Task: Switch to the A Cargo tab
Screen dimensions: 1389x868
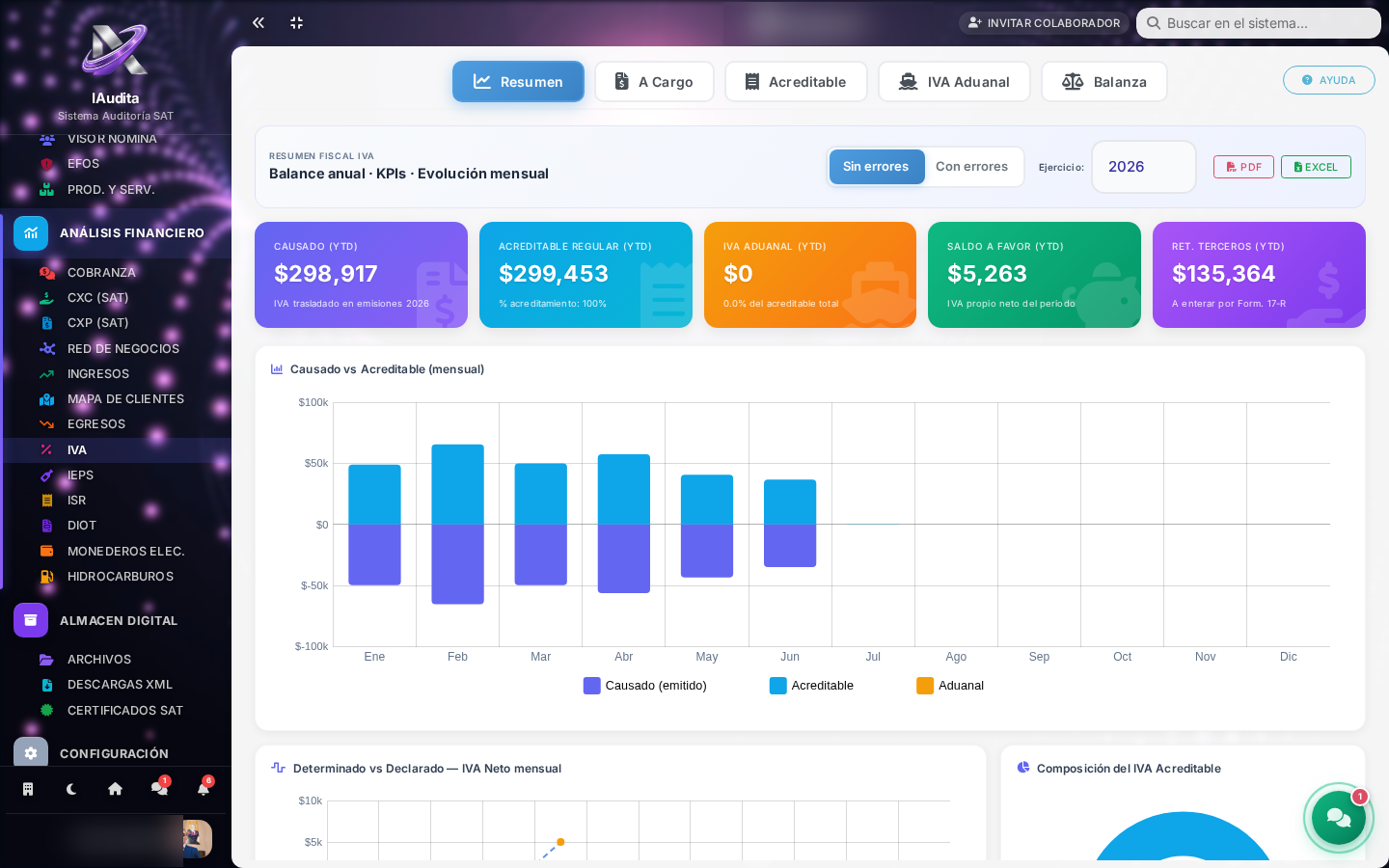Action: (654, 82)
